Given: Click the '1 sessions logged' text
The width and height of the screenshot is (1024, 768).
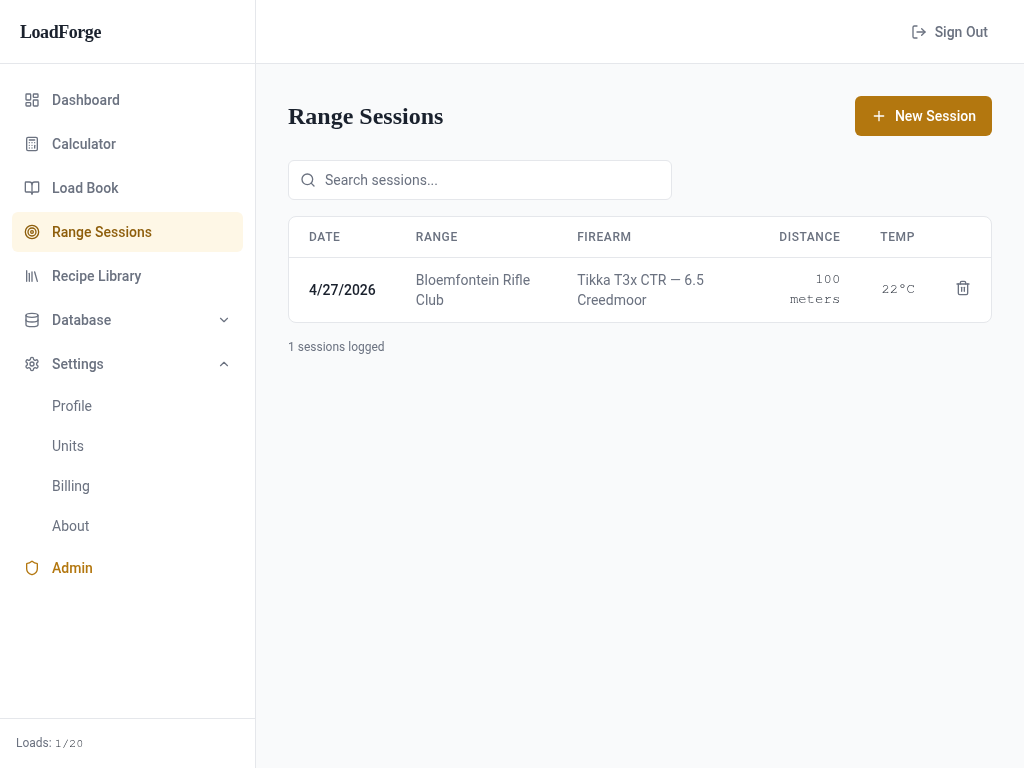Looking at the screenshot, I should [336, 347].
